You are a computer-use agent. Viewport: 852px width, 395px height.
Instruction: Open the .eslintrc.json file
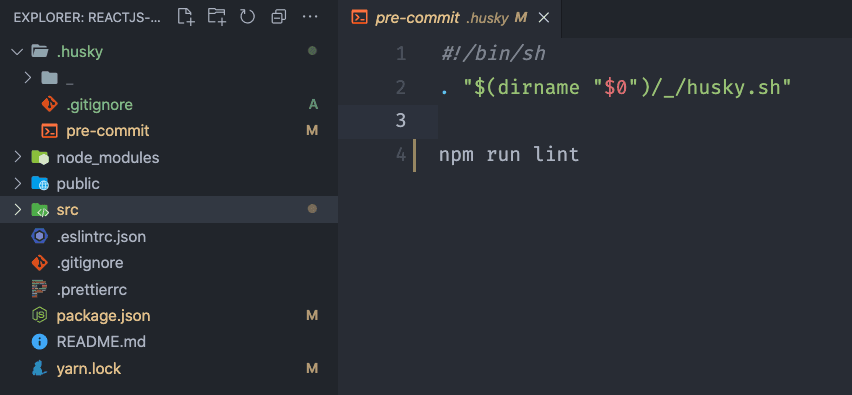[101, 237]
